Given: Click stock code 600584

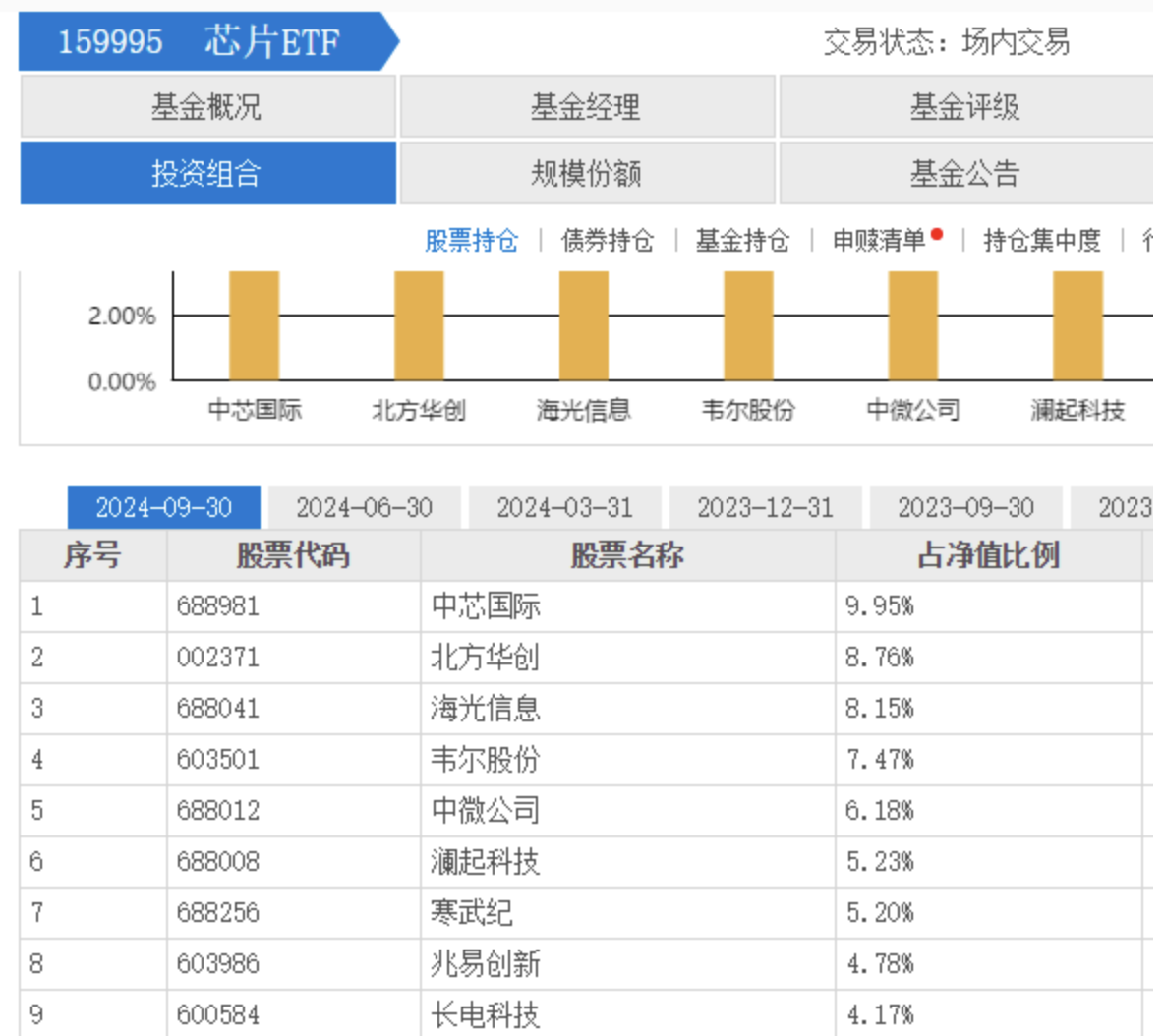Looking at the screenshot, I should (218, 1014).
